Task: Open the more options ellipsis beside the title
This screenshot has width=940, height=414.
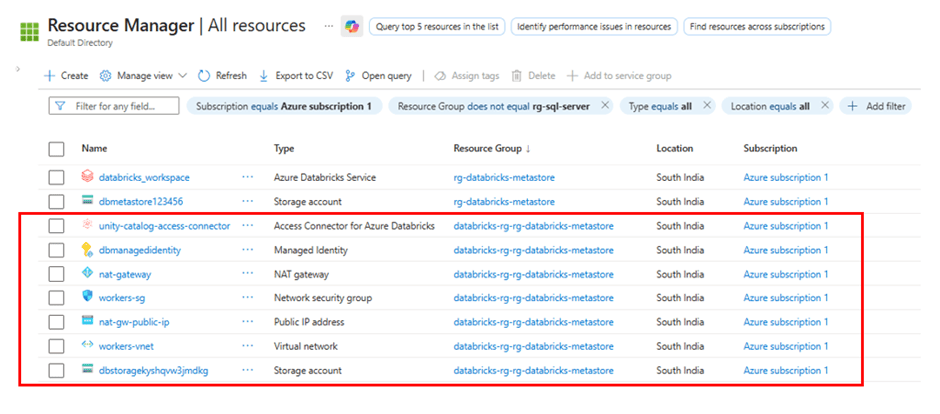Action: coord(329,25)
